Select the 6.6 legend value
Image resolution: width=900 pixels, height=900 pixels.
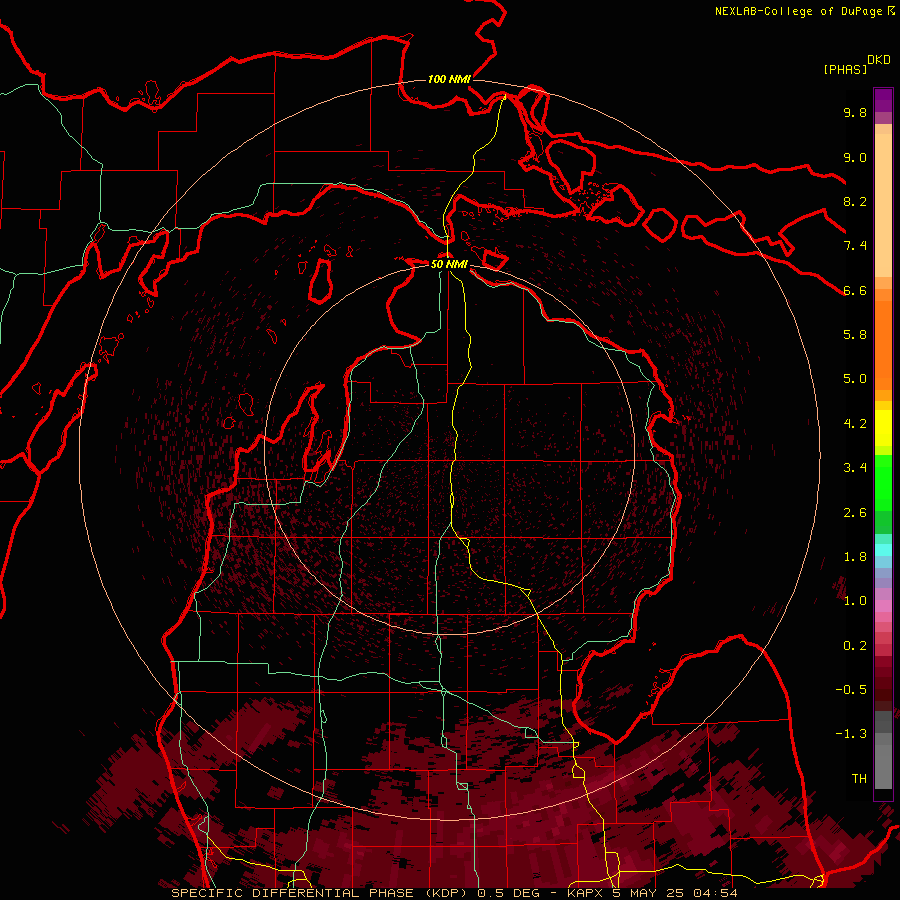pos(855,290)
